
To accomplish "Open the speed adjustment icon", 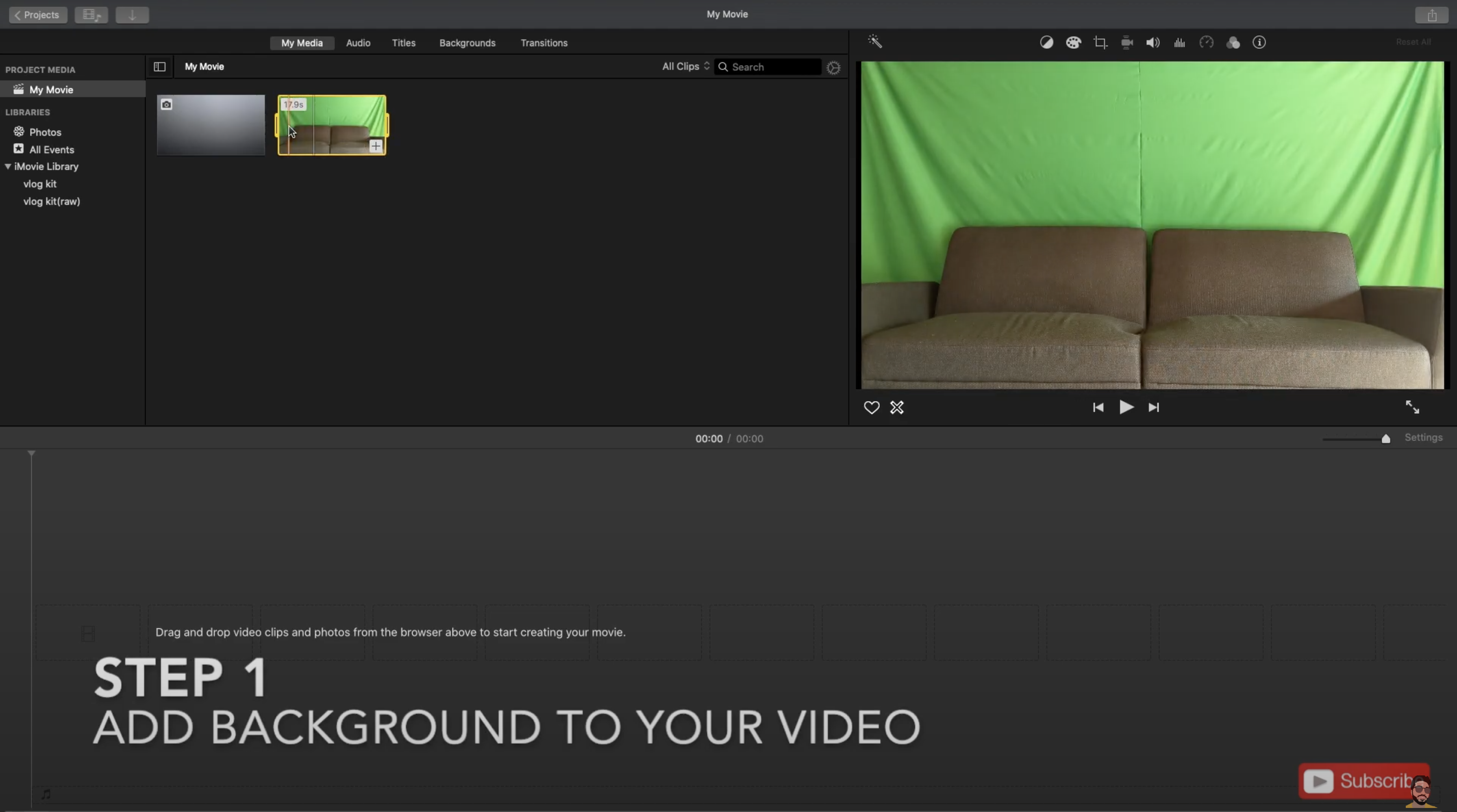I will [x=1207, y=42].
